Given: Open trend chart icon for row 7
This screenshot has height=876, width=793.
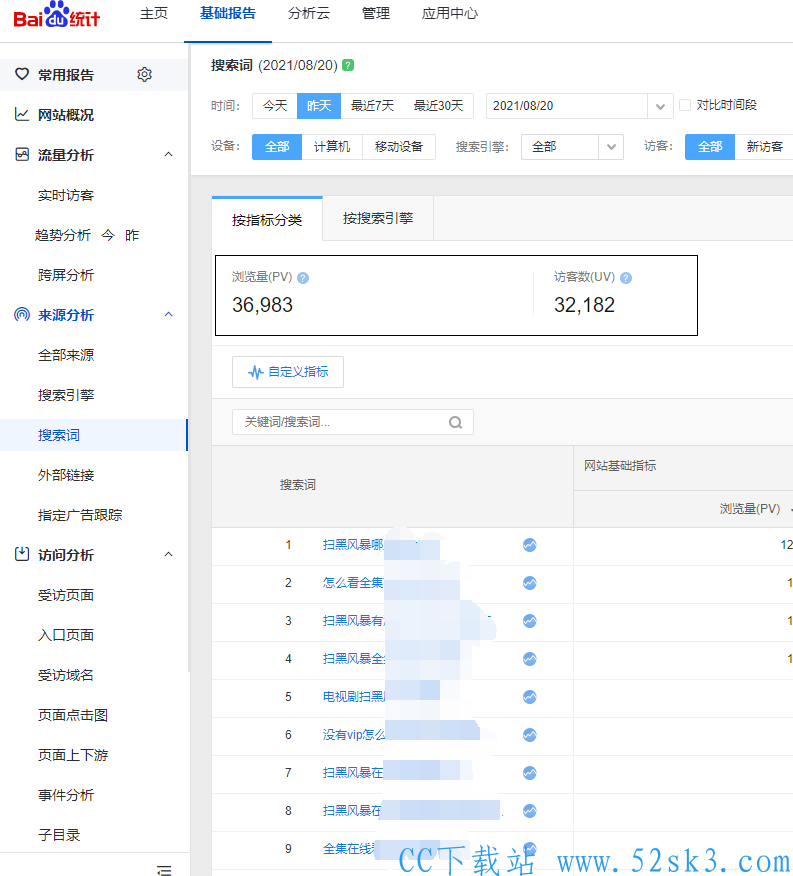Looking at the screenshot, I should point(530,773).
